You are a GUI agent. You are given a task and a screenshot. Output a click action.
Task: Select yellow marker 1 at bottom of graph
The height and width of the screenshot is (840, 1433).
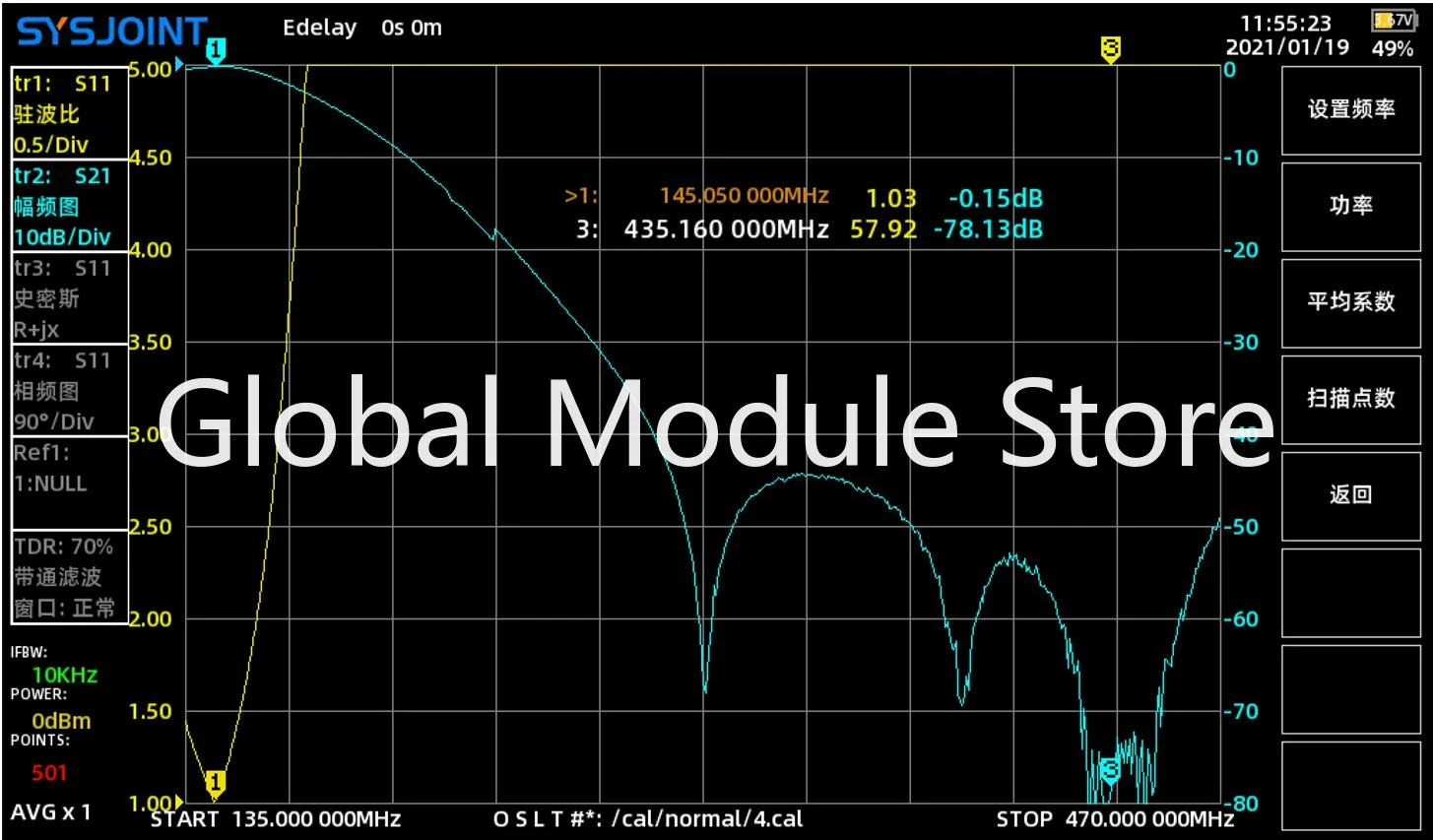tap(215, 785)
